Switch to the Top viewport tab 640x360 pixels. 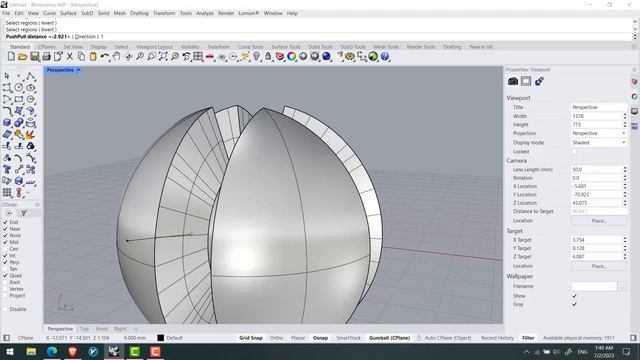[x=84, y=329]
